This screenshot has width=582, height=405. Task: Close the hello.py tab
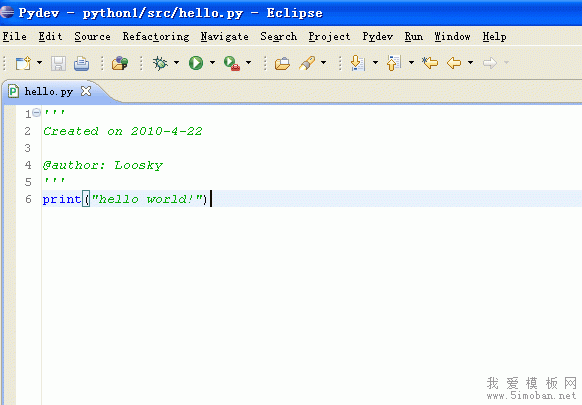point(86,91)
